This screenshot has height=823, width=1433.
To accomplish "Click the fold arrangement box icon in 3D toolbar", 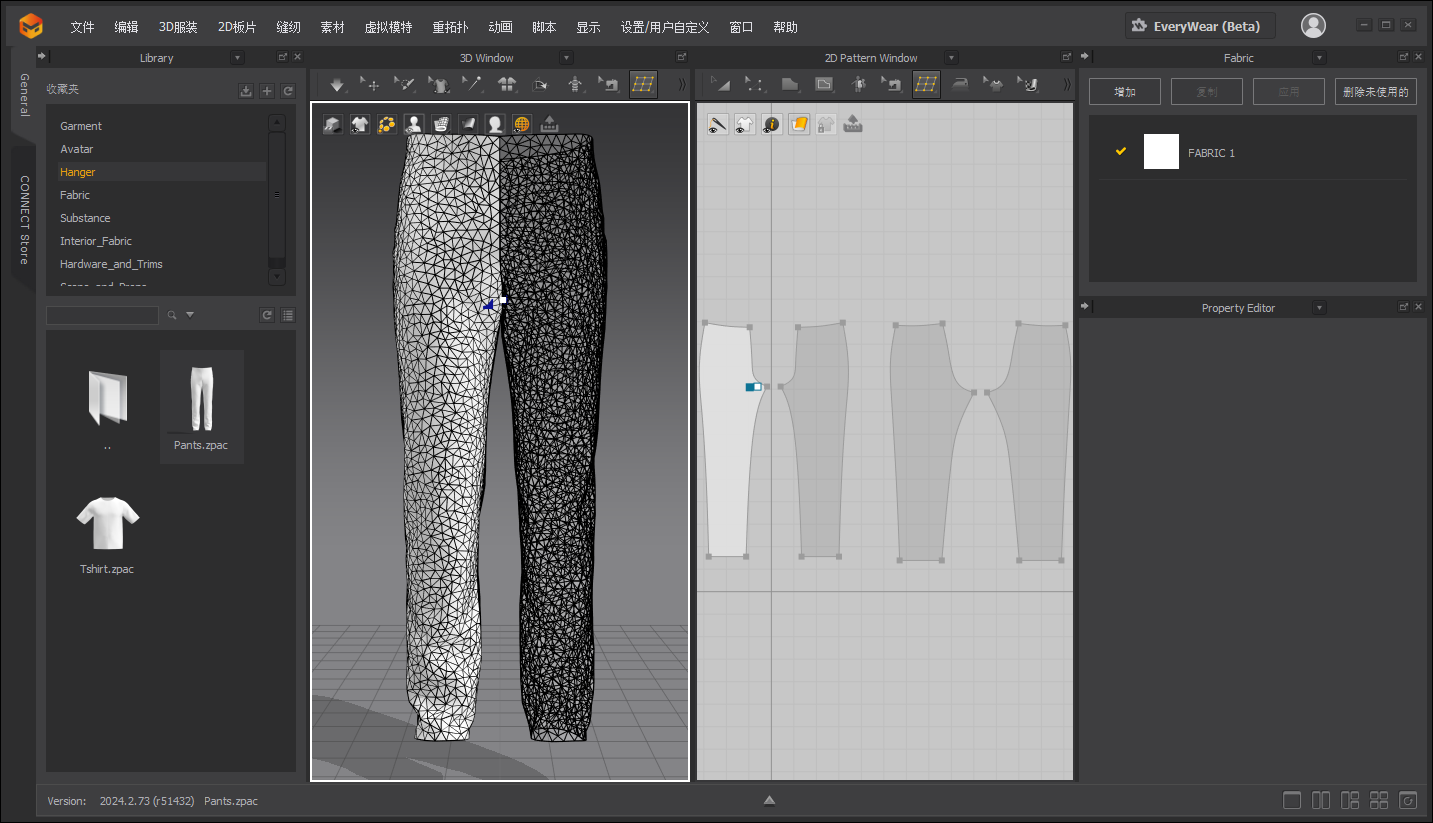I will [x=541, y=85].
